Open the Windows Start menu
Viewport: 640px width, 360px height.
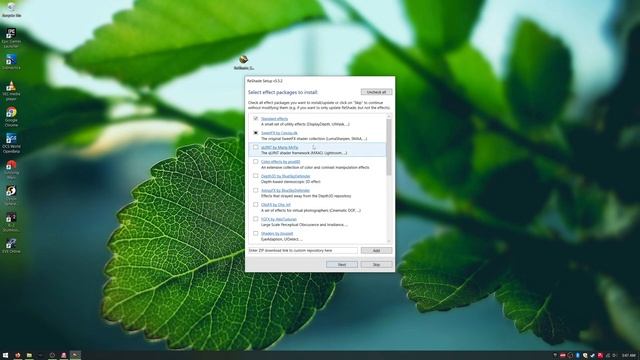click(x=5, y=356)
